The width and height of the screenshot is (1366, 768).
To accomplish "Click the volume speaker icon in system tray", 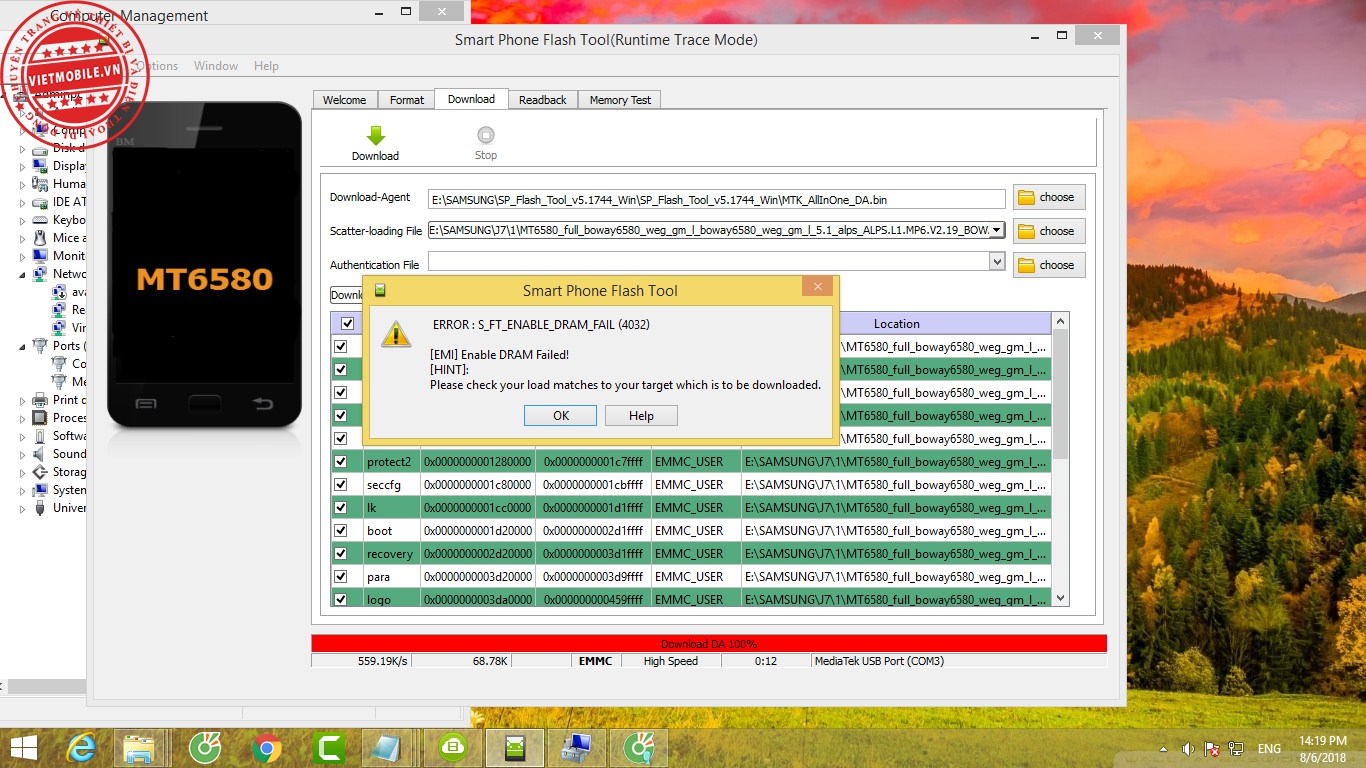I will click(x=1188, y=748).
